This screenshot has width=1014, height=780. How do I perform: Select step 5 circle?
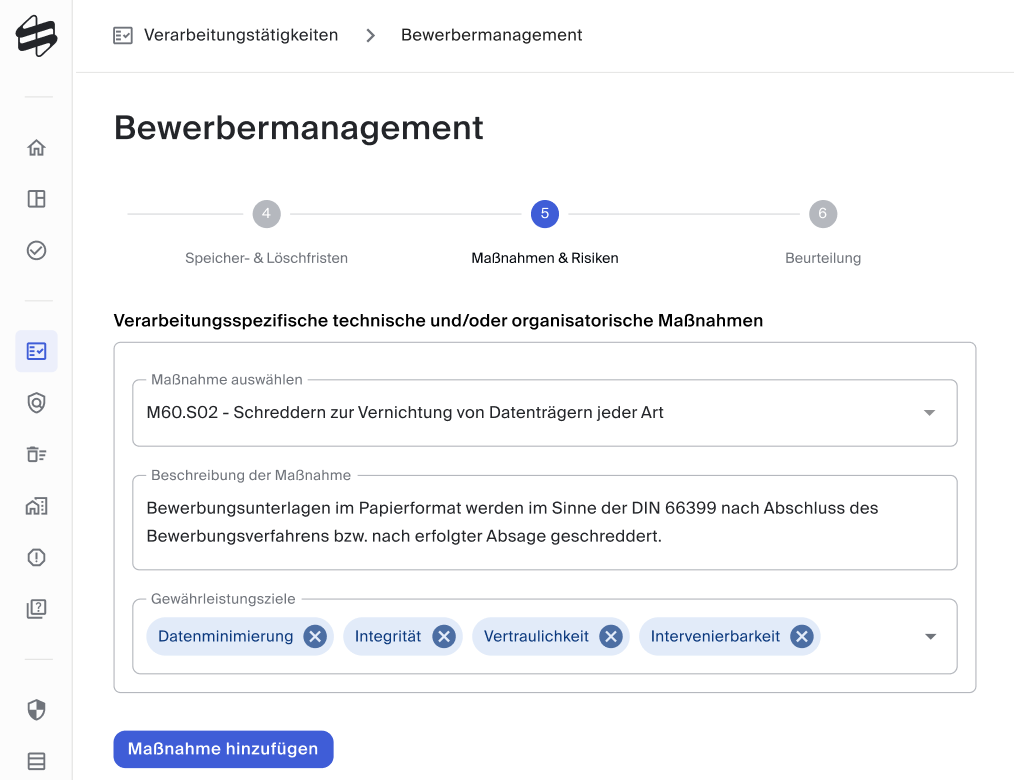pyautogui.click(x=545, y=213)
